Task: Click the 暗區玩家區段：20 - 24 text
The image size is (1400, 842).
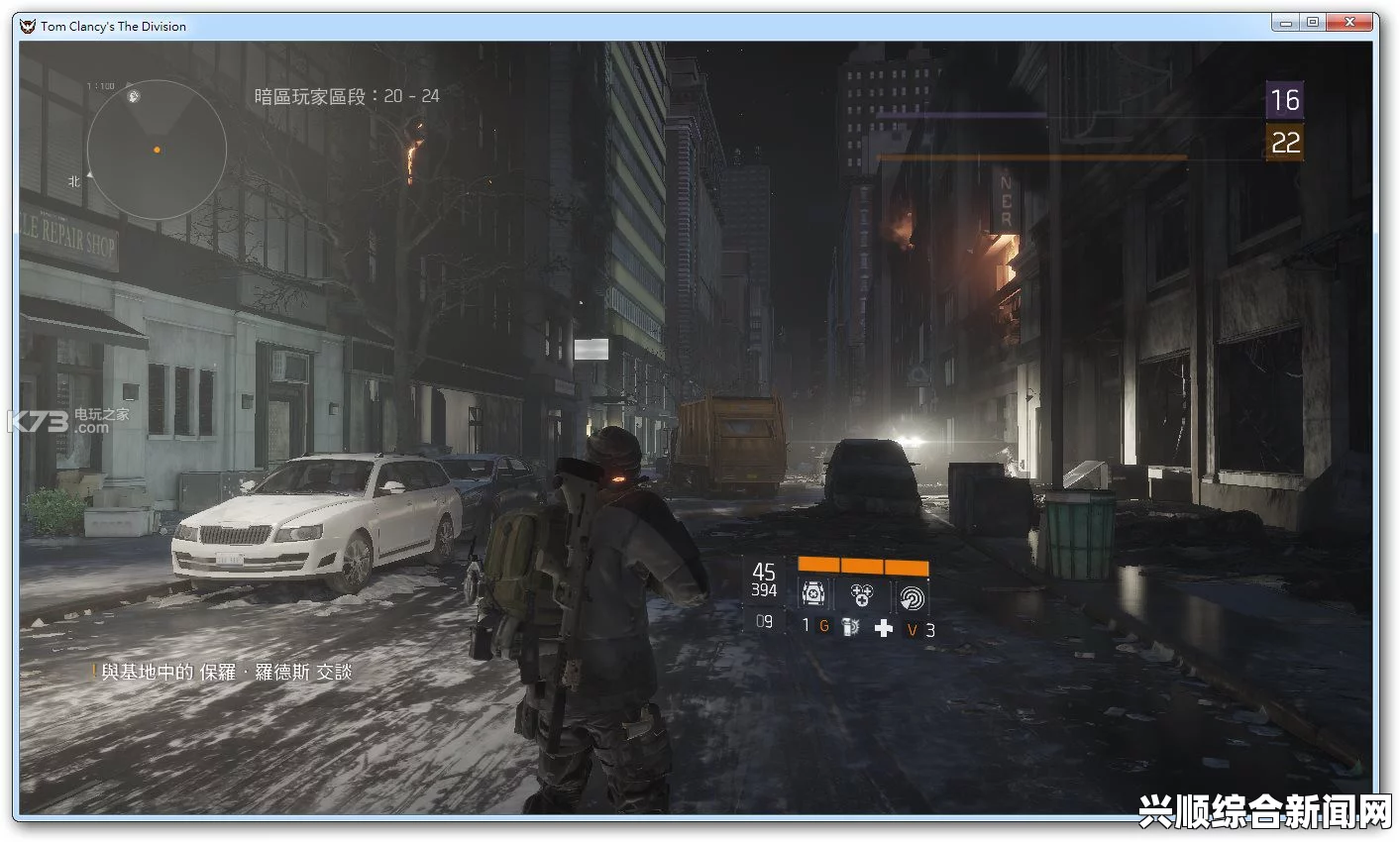Action: [x=347, y=96]
